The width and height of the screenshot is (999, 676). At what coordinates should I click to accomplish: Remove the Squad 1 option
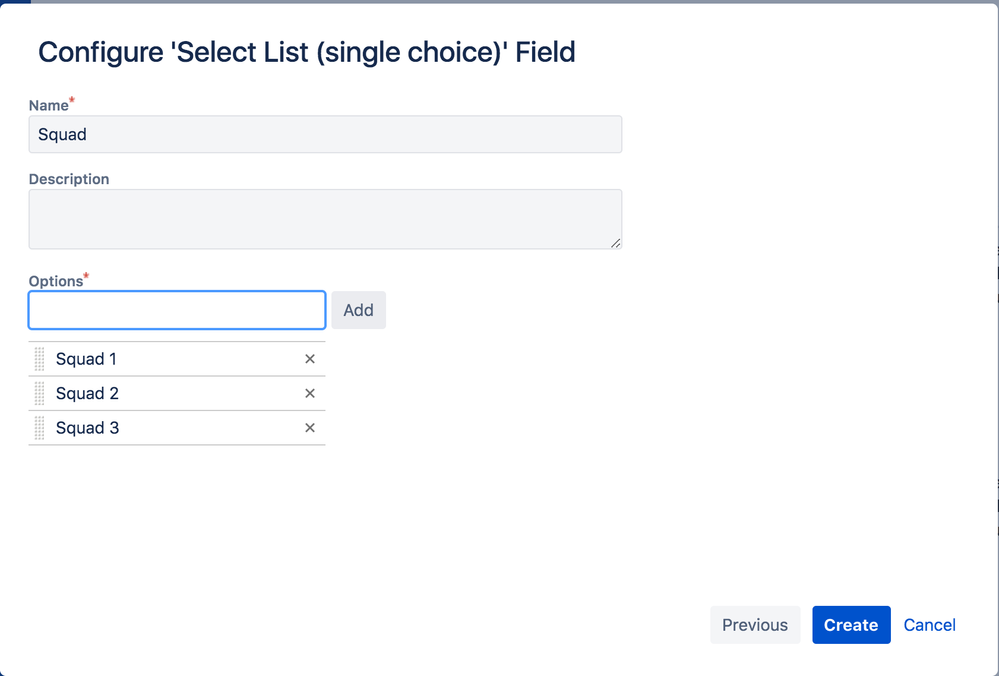point(310,359)
